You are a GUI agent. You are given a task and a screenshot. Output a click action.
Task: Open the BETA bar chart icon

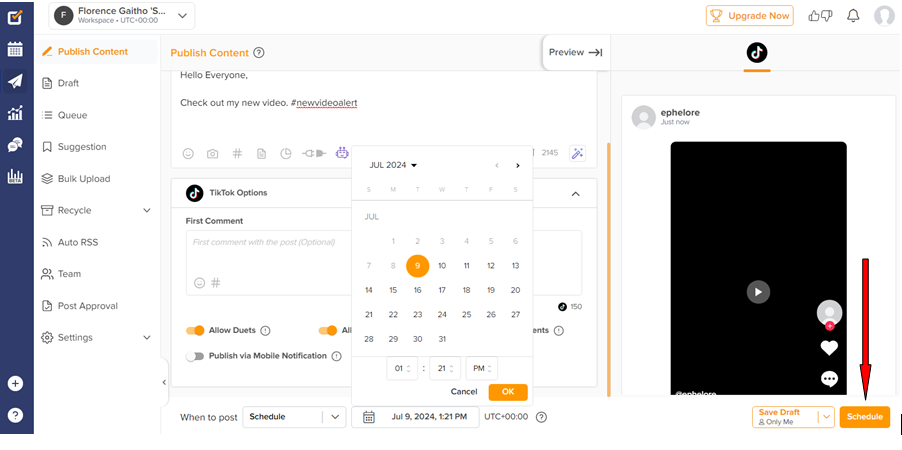pos(15,177)
